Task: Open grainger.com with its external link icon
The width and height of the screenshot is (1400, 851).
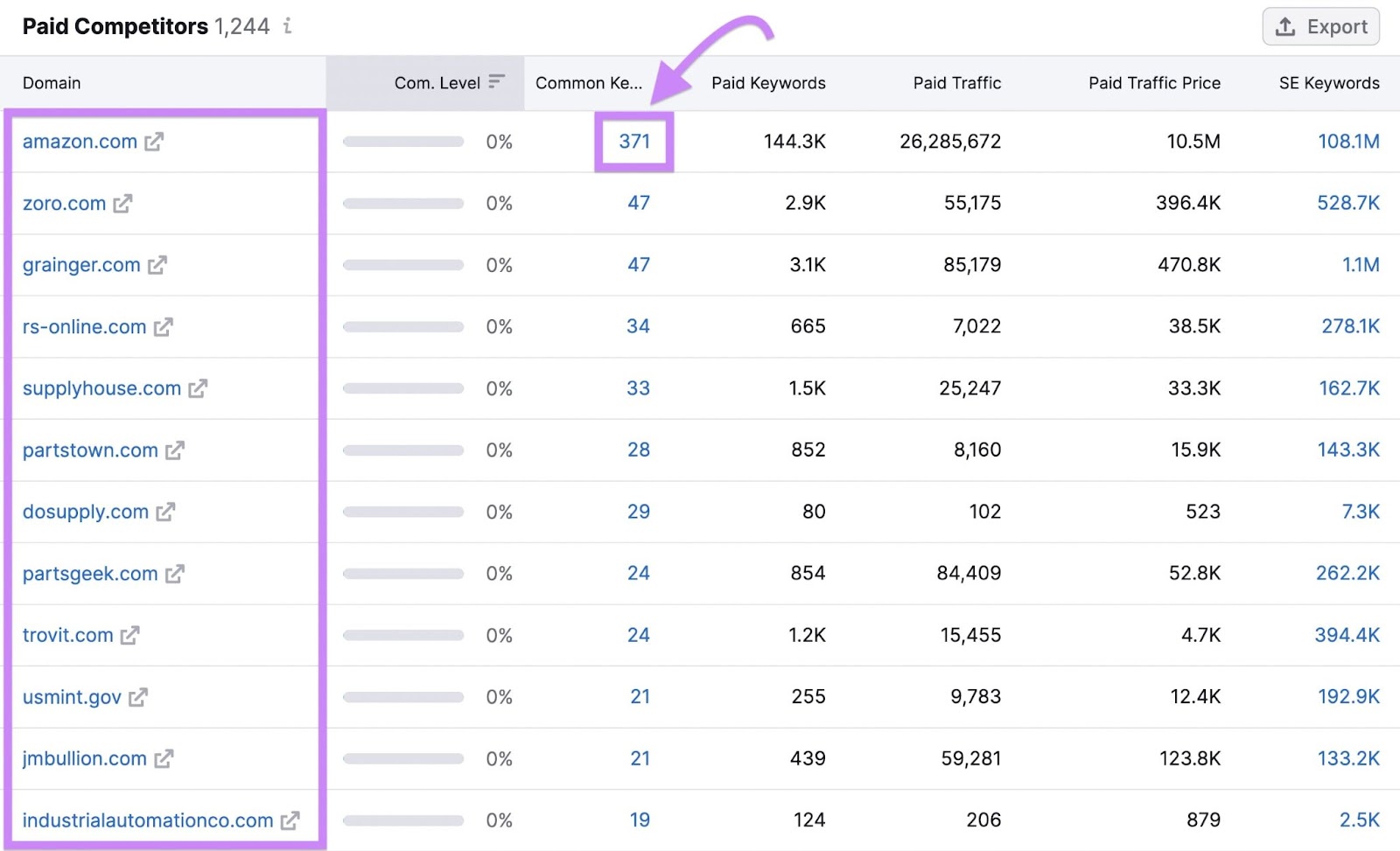Action: point(157,265)
